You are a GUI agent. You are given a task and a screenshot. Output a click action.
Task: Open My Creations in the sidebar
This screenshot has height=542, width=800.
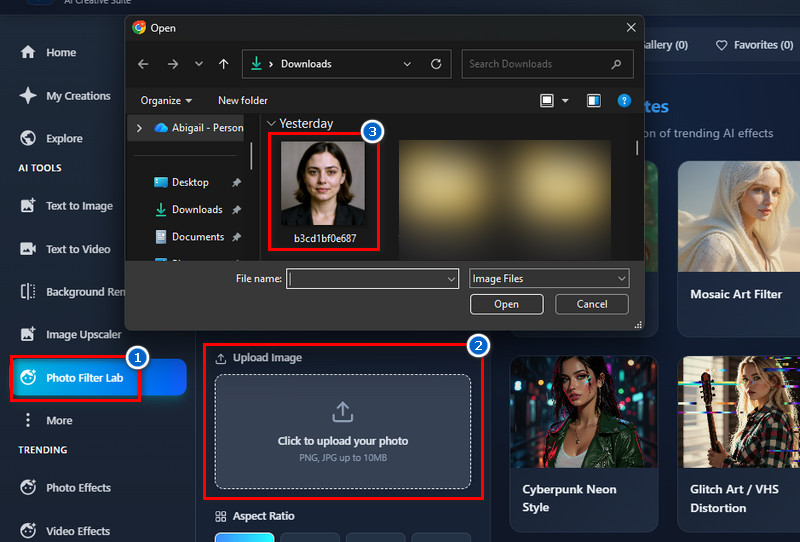pos(65,96)
